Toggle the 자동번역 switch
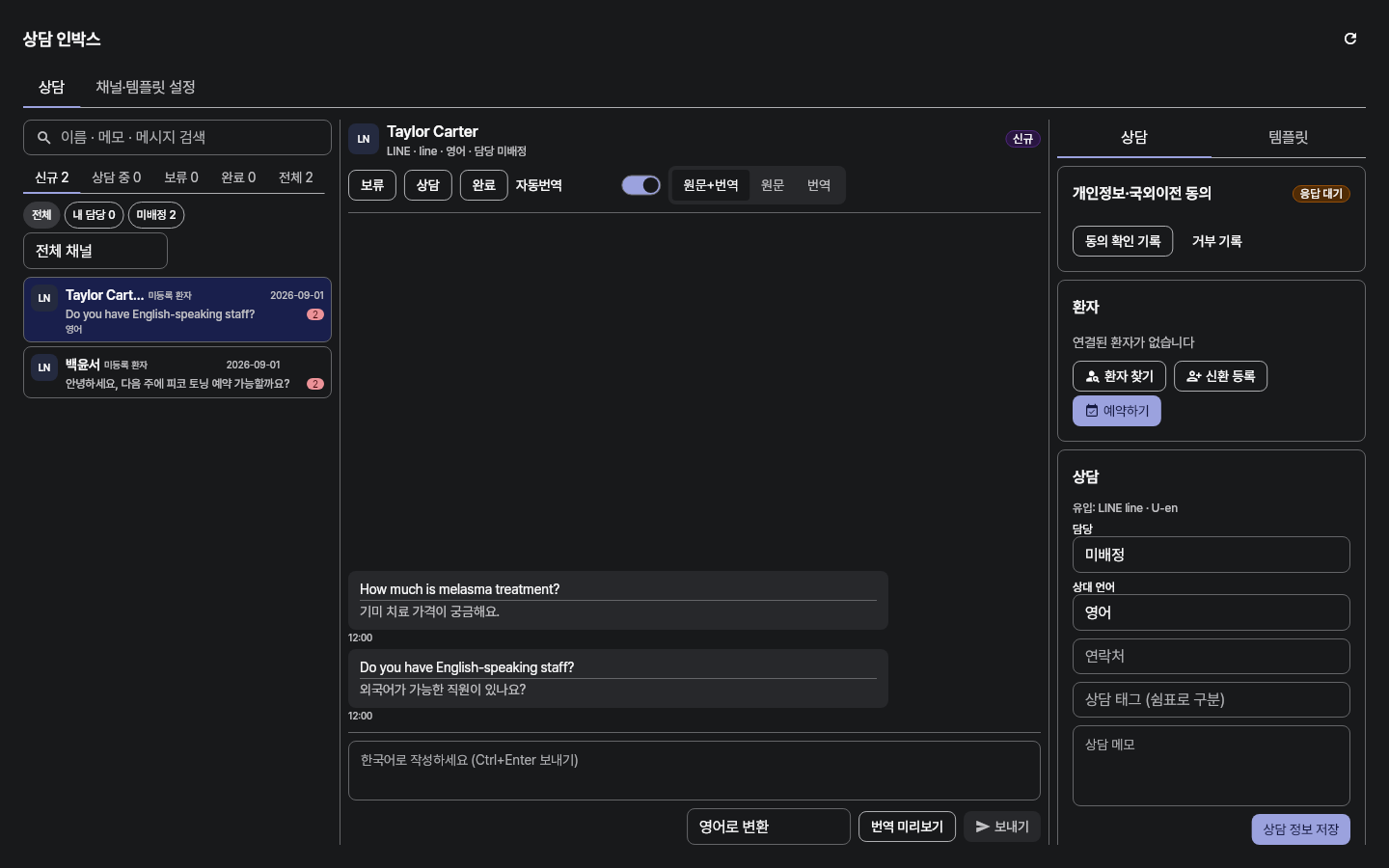 tap(641, 185)
